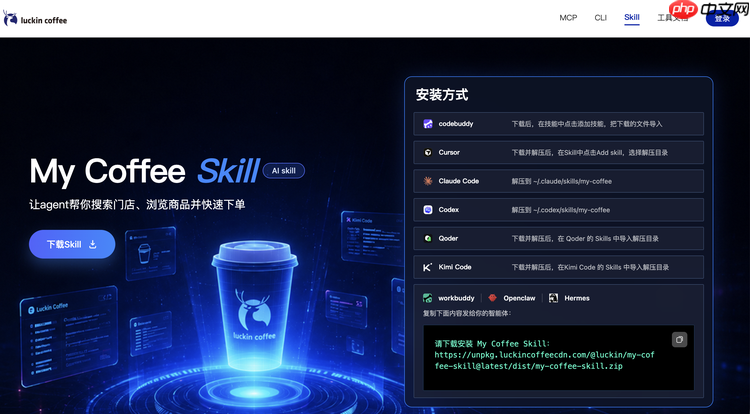Click the Openclaw red icon

click(492, 298)
